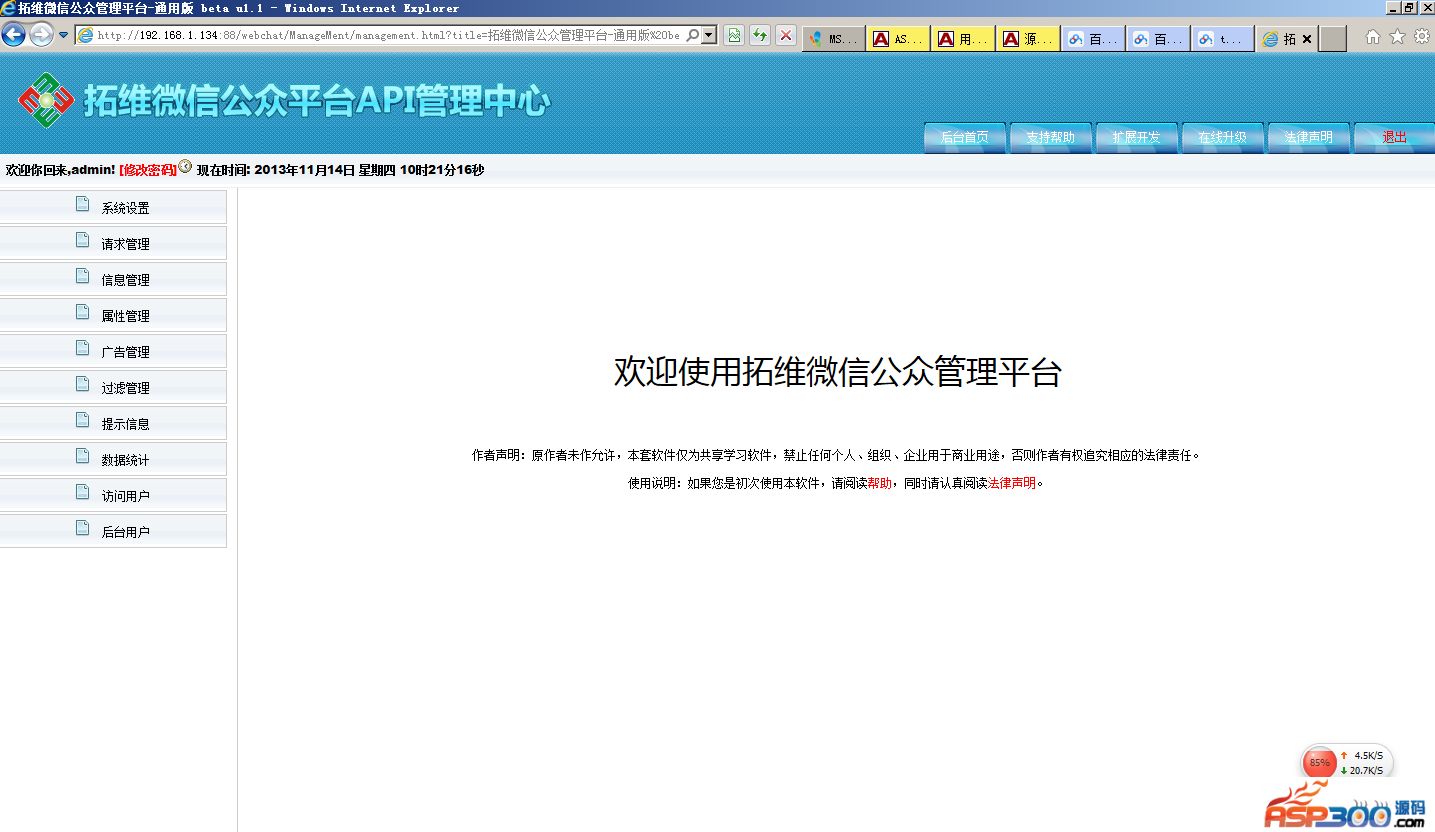
Task: Click the 后台首页 navigation button
Action: coord(964,138)
